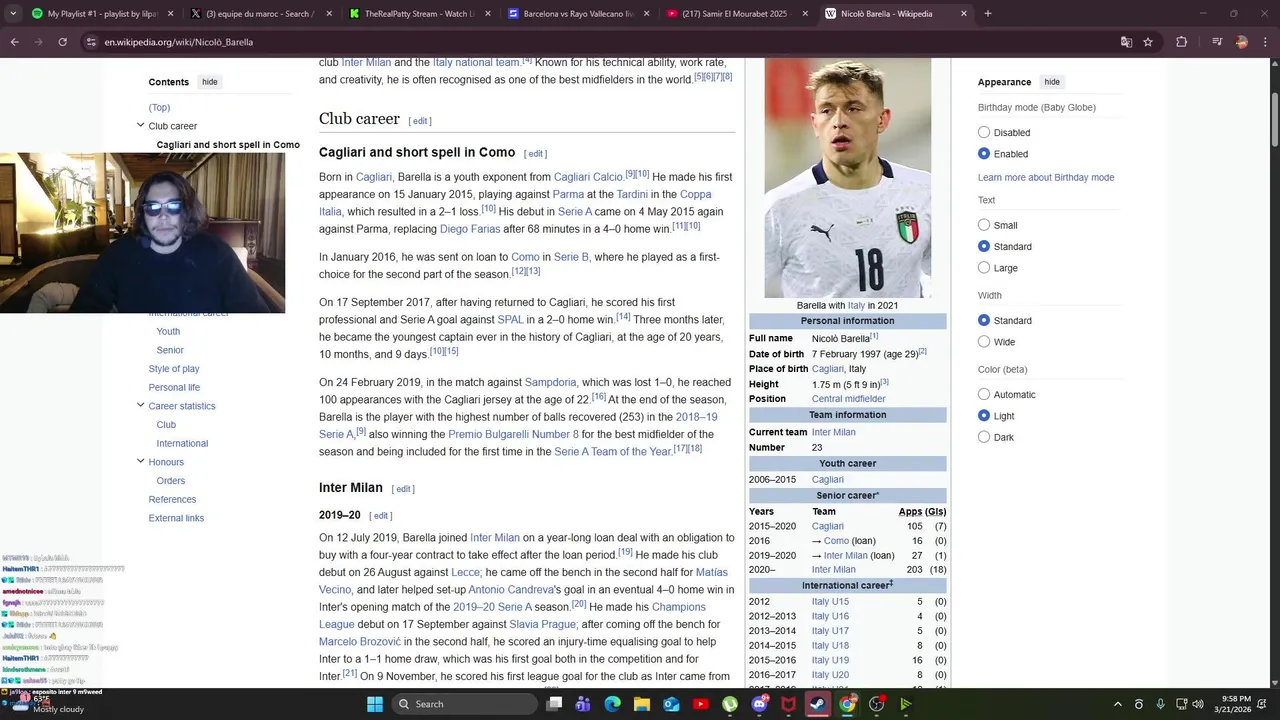Viewport: 1280px width, 720px height.
Task: Switch to Barcelona vs Rayo Vallecano tab
Action: [x=578, y=14]
